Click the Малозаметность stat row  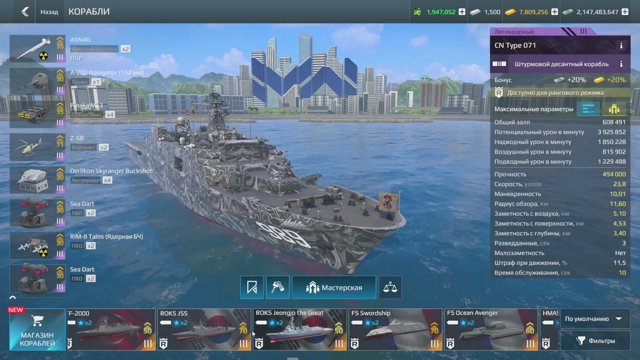tap(560, 253)
